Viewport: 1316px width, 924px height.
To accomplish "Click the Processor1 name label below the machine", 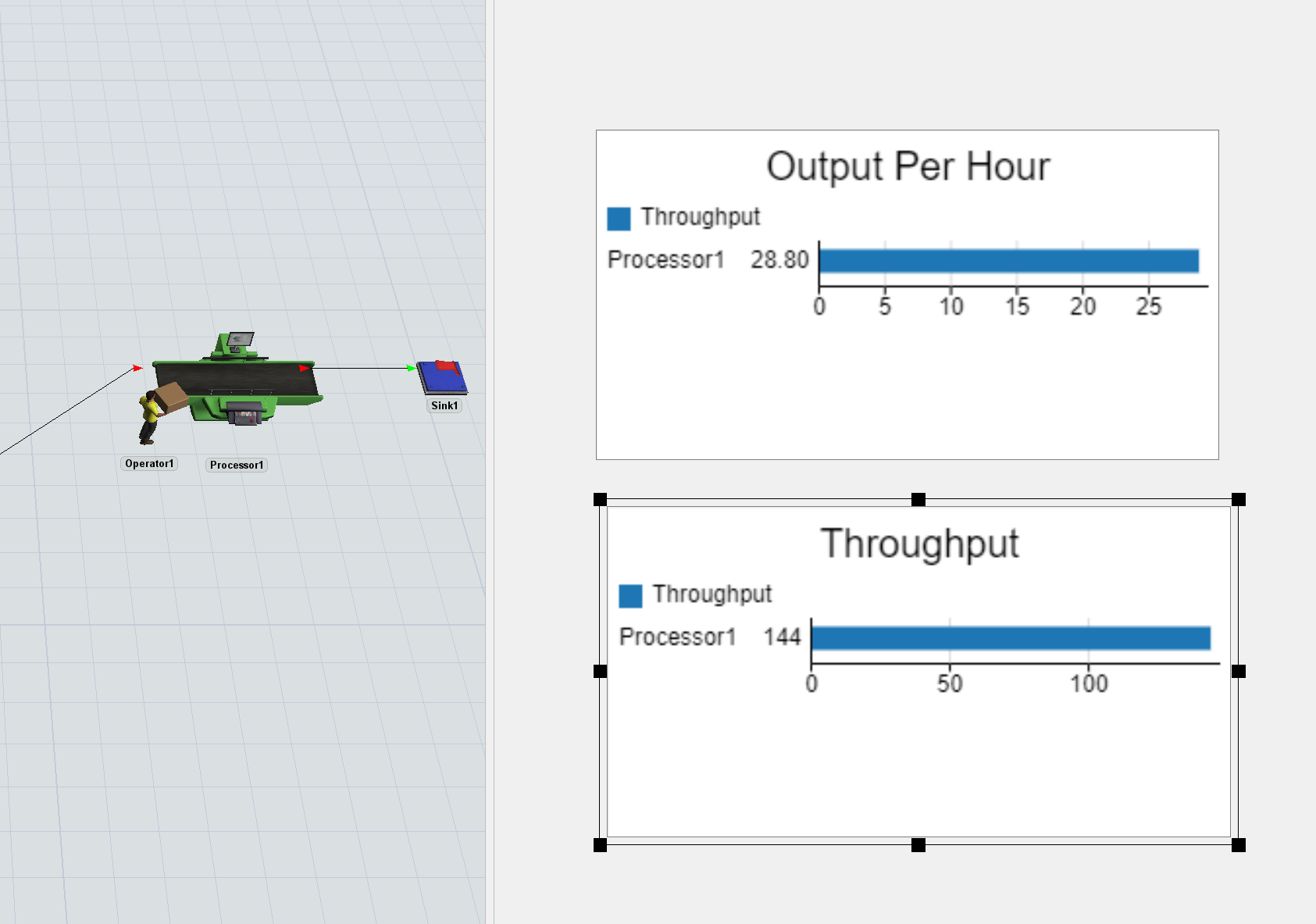I will point(237,465).
